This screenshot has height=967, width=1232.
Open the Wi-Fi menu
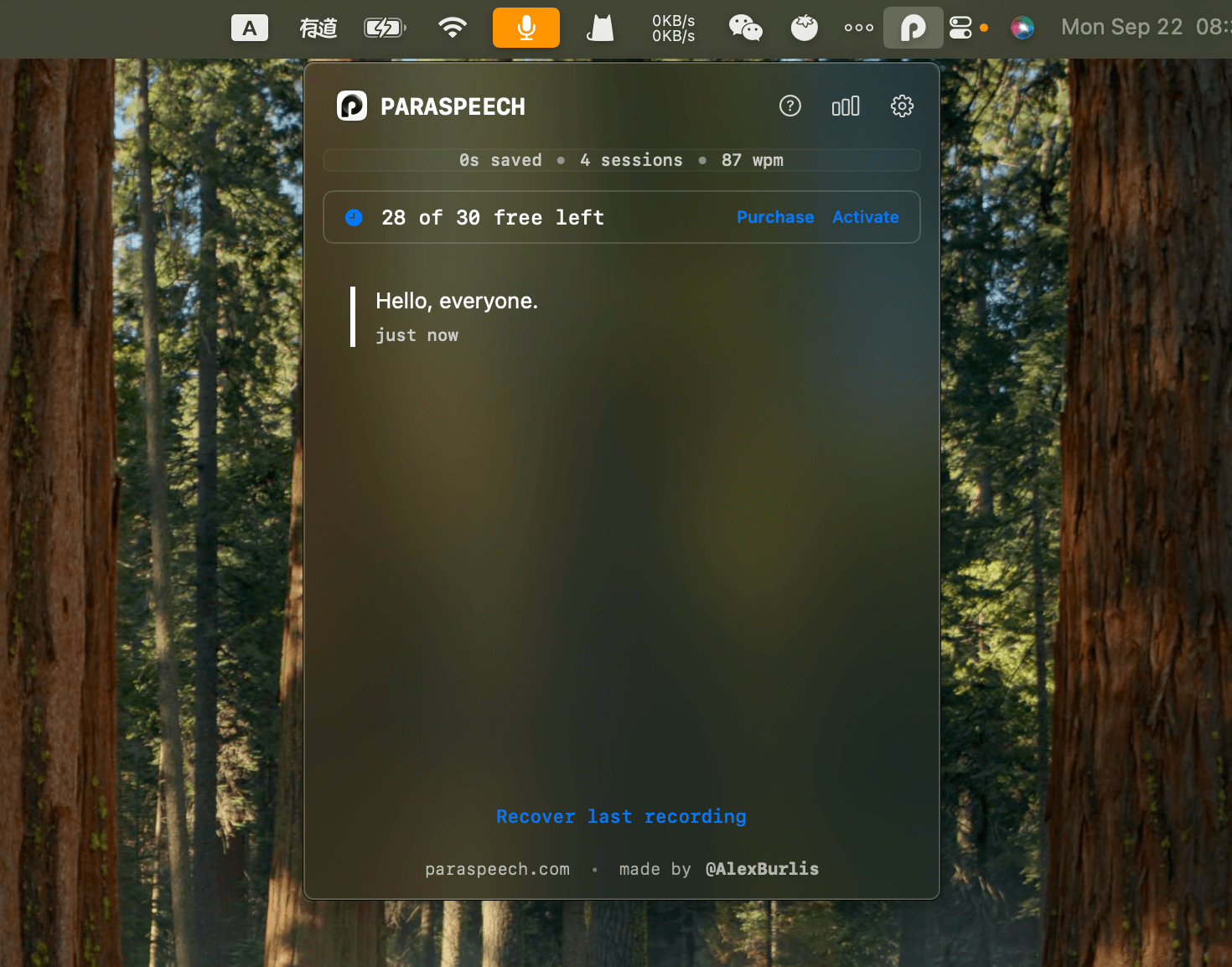pyautogui.click(x=452, y=28)
